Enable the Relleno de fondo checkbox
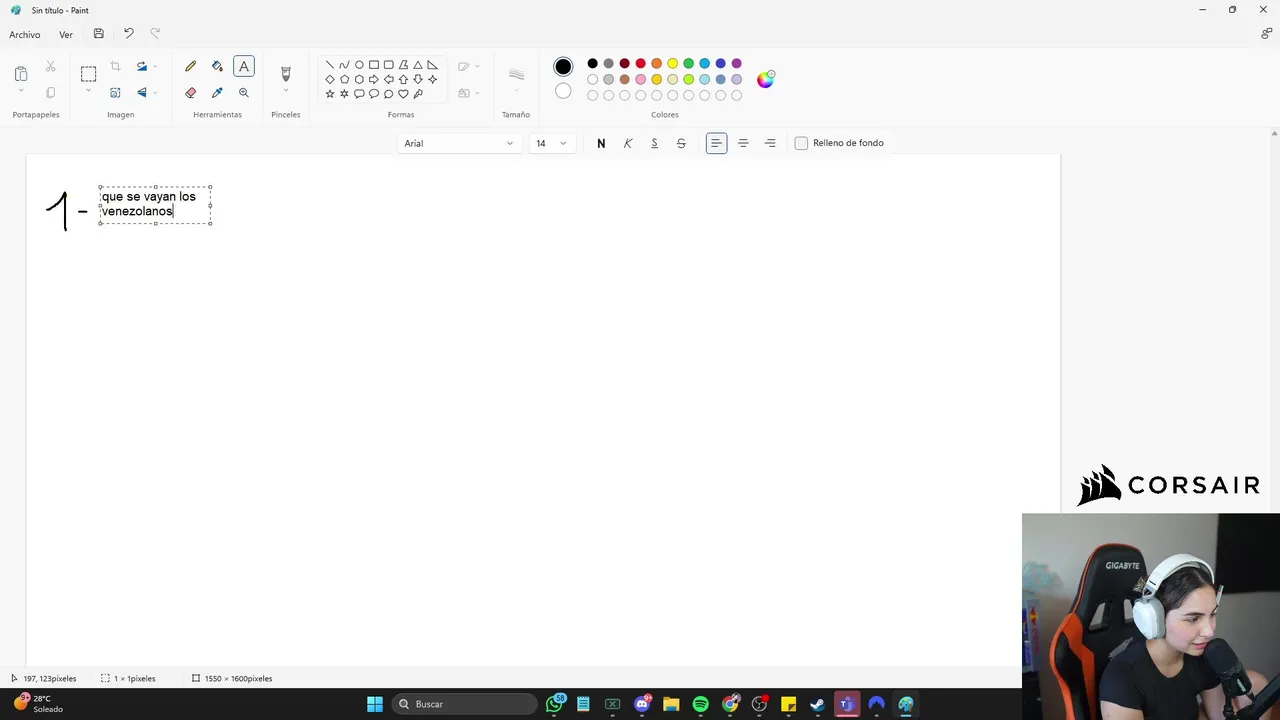Viewport: 1280px width, 720px height. click(x=801, y=143)
